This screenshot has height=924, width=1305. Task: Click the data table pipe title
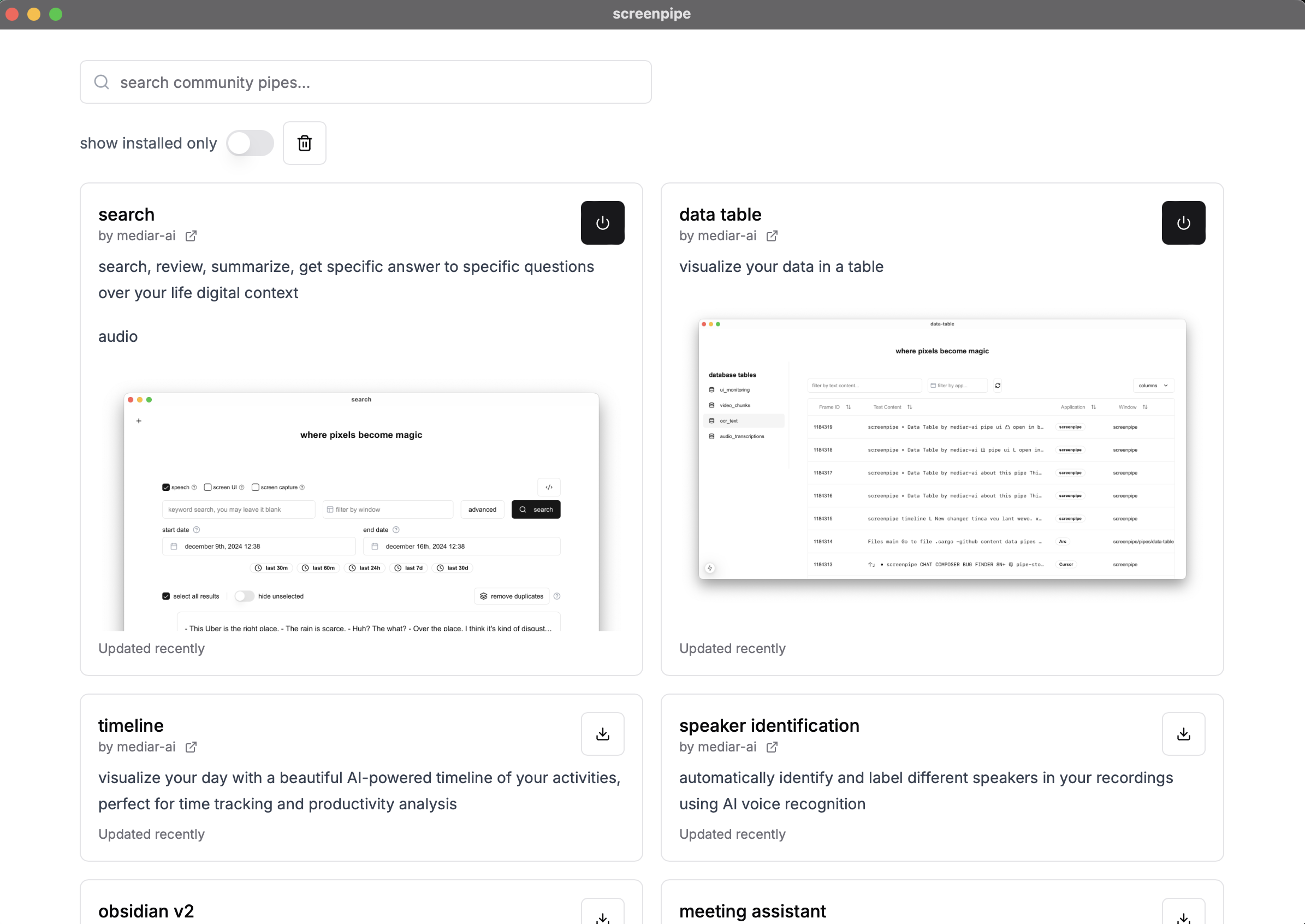coord(720,215)
